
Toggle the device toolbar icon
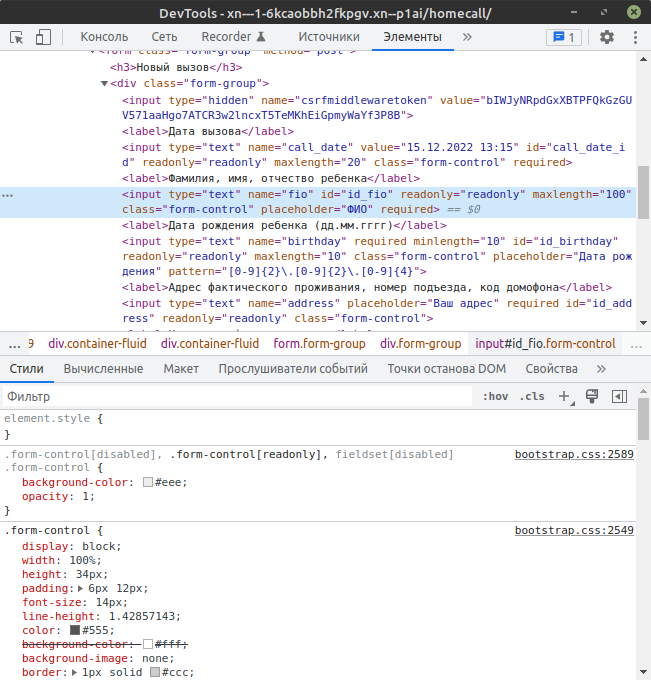click(x=43, y=37)
